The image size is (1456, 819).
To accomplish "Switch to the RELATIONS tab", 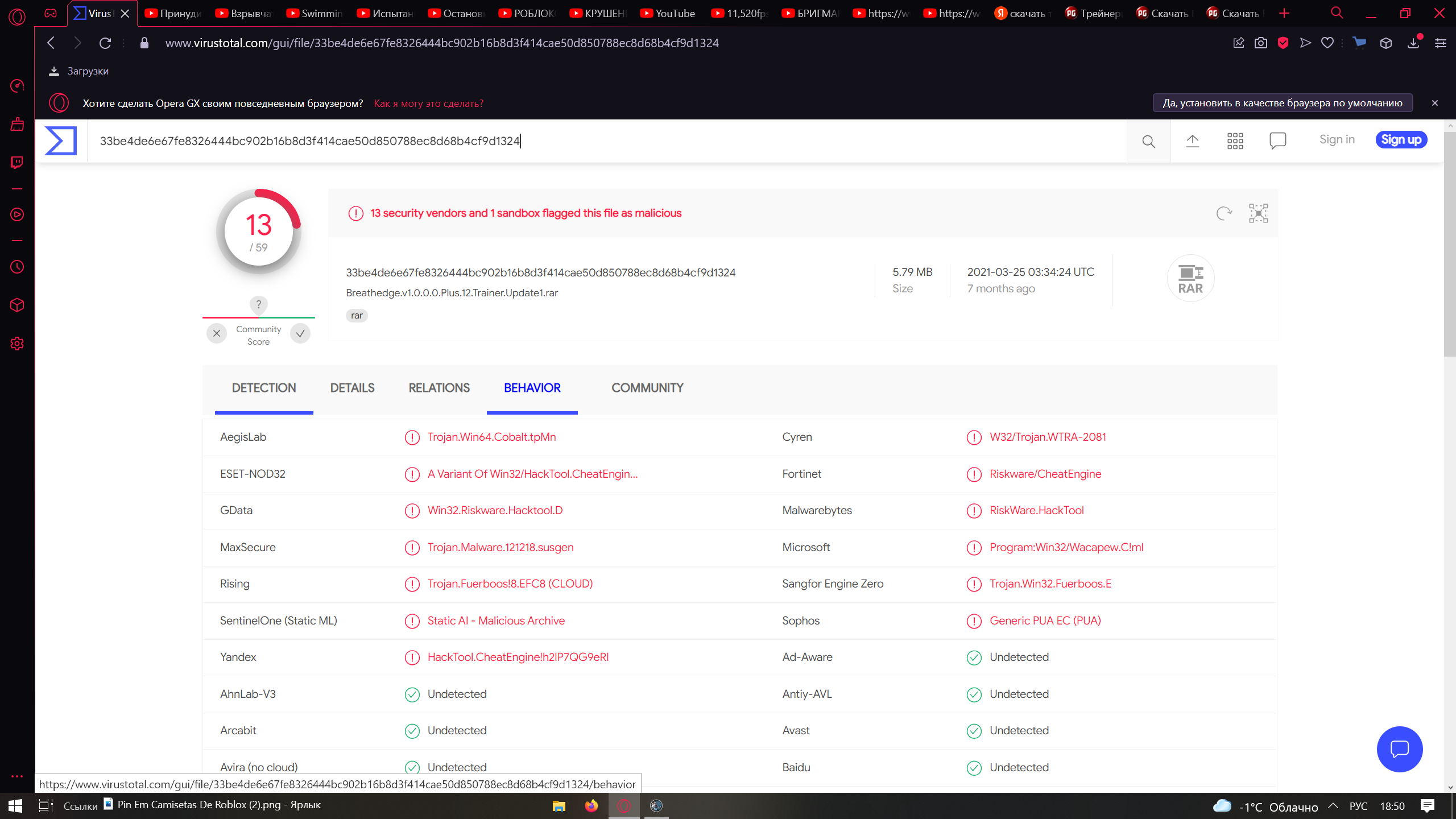I will click(439, 388).
